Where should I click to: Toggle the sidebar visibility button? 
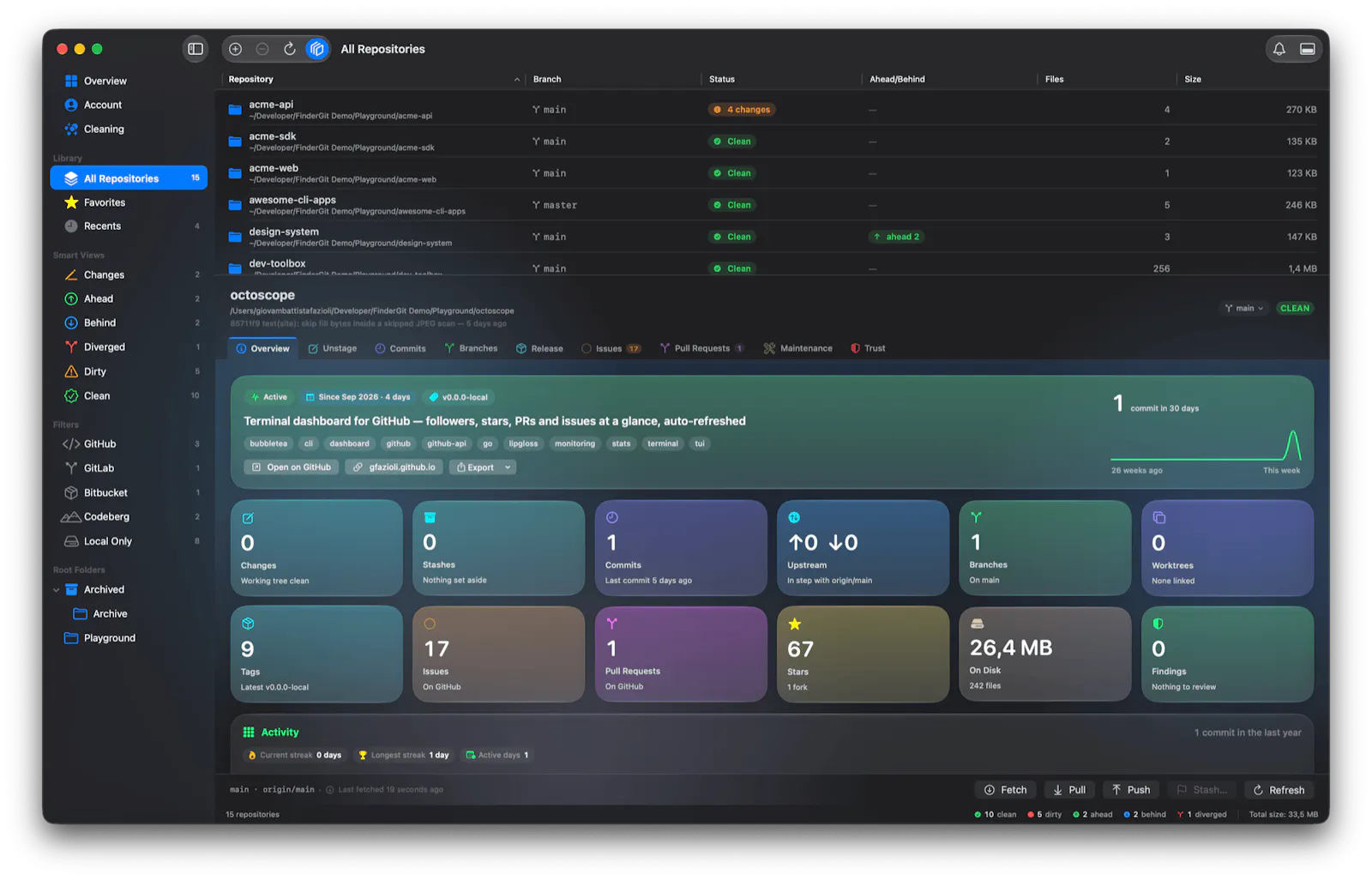pos(196,49)
